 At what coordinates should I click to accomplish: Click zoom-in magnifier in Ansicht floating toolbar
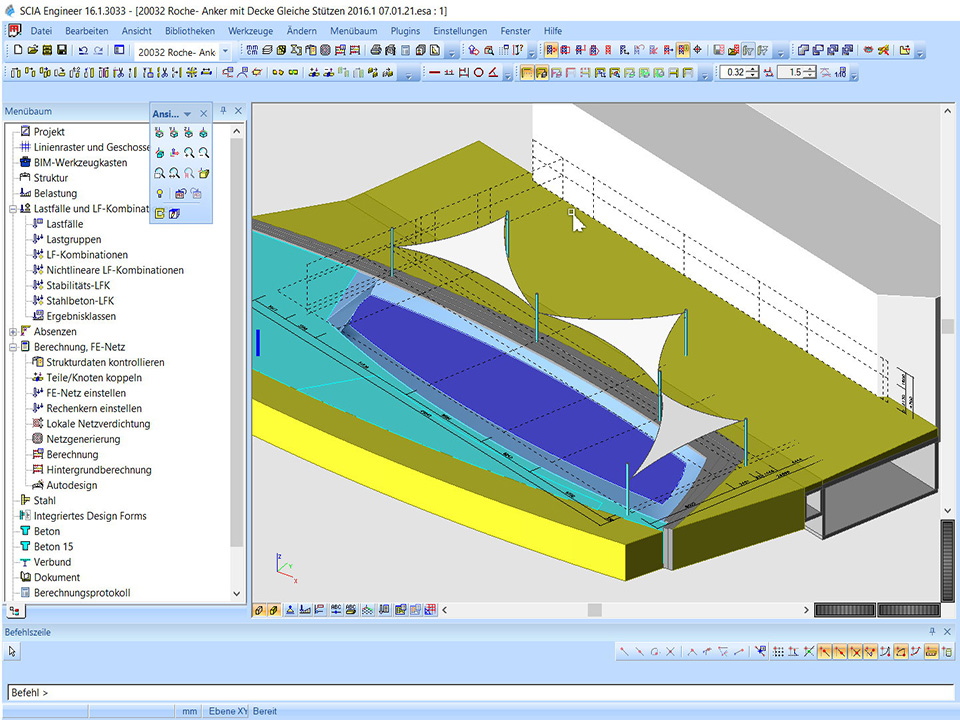pos(188,153)
